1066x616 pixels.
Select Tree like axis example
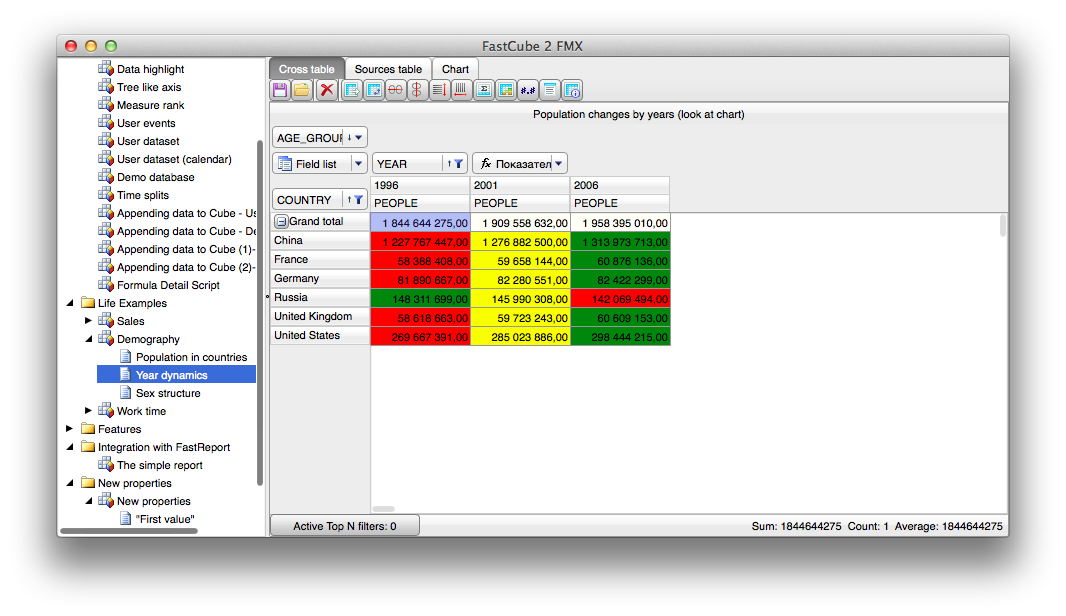click(149, 87)
